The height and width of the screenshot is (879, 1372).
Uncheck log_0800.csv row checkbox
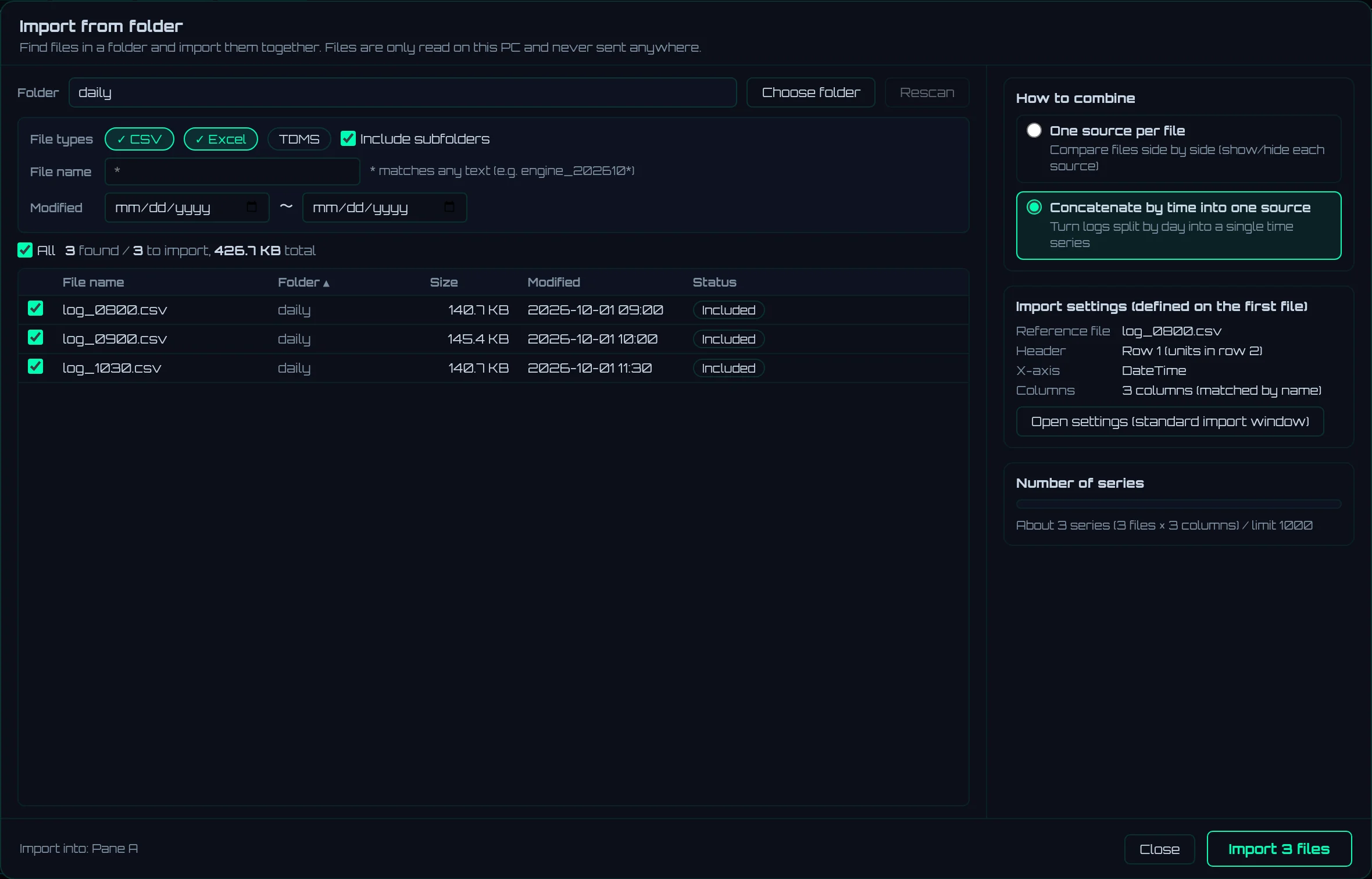[35, 308]
